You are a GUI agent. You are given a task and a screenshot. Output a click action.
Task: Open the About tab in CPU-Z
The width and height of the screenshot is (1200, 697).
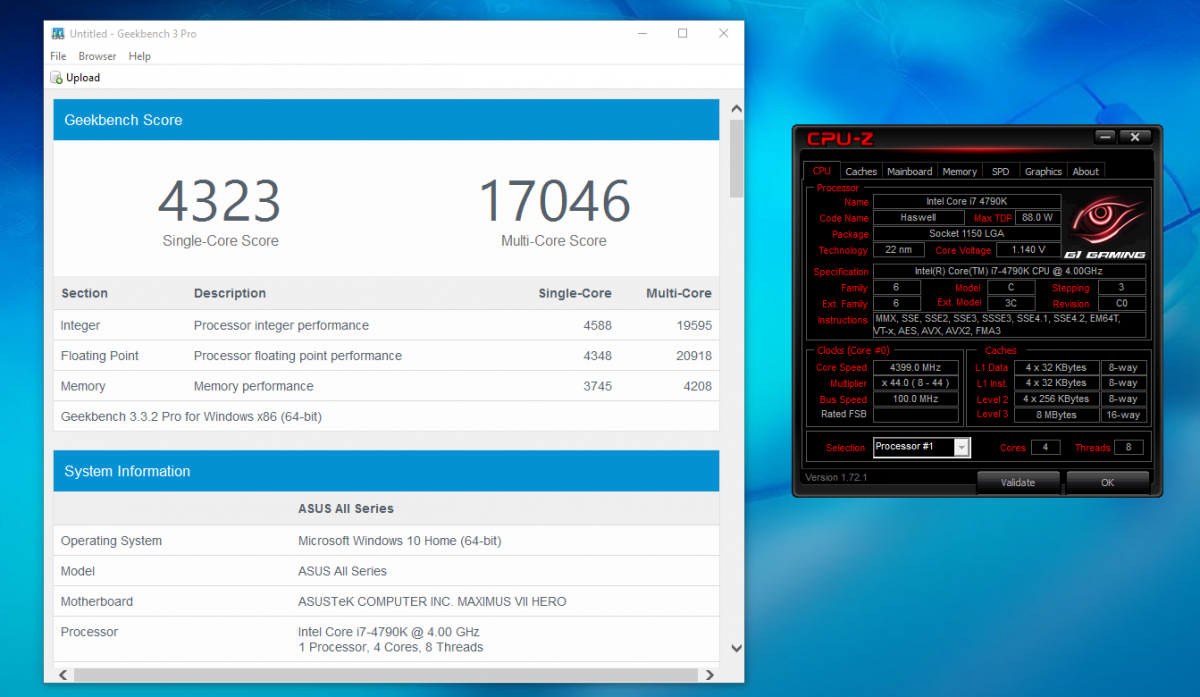coord(1086,171)
